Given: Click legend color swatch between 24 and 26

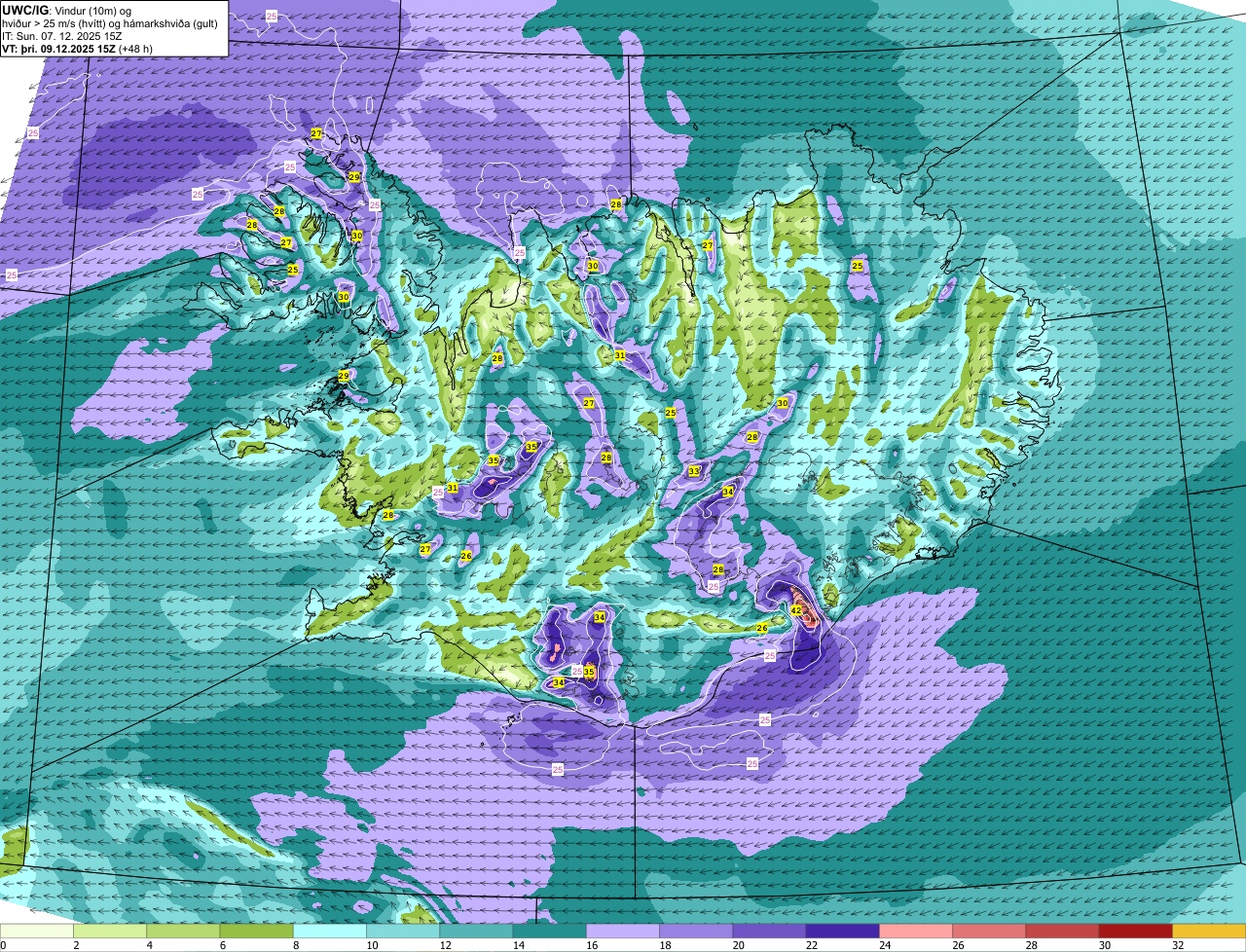Looking at the screenshot, I should 916,932.
